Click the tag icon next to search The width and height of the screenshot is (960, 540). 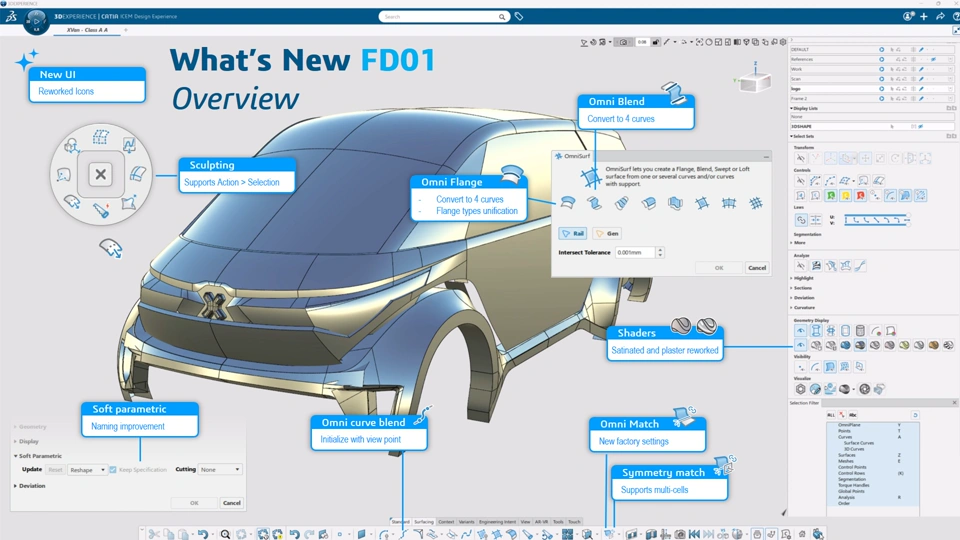pyautogui.click(x=519, y=17)
